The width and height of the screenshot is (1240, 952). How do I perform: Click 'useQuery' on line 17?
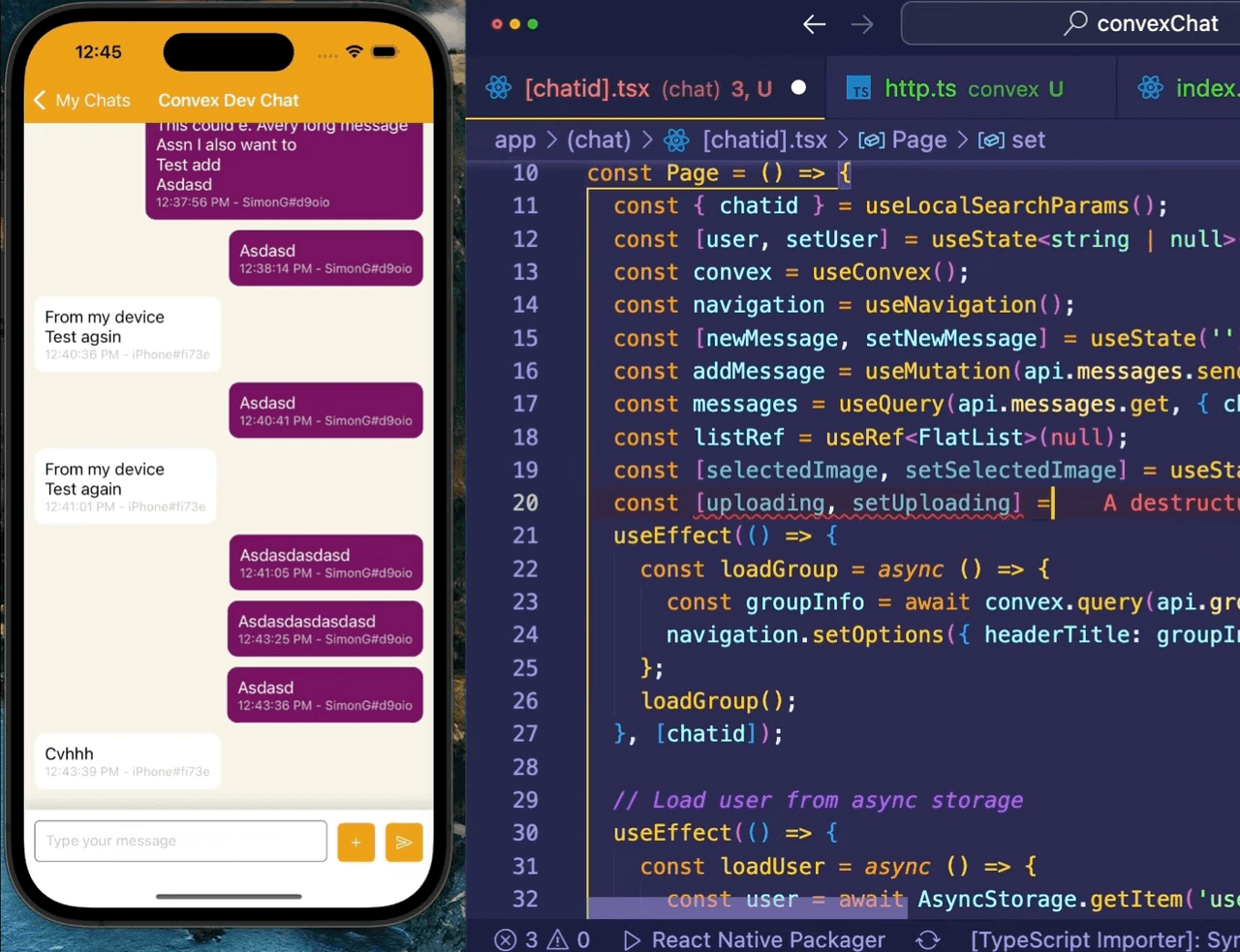click(x=891, y=404)
